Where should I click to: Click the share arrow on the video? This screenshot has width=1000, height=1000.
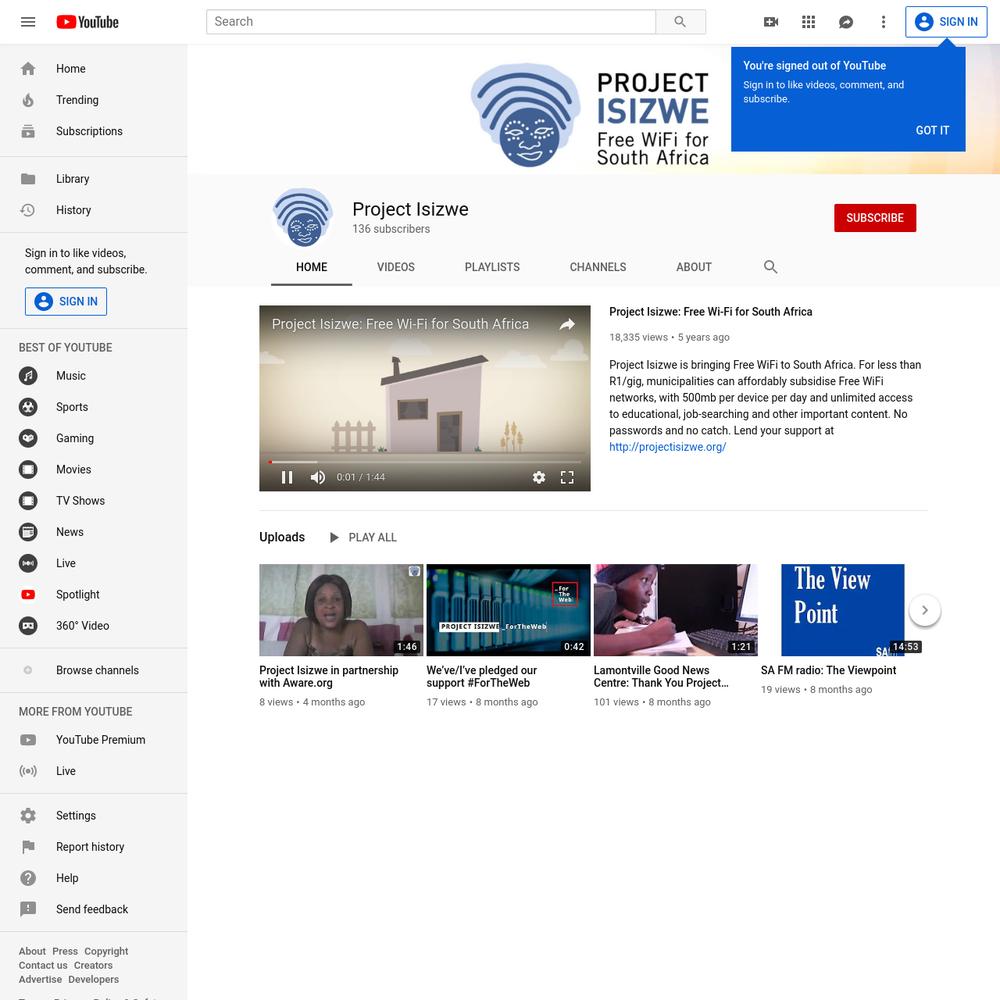(x=567, y=325)
